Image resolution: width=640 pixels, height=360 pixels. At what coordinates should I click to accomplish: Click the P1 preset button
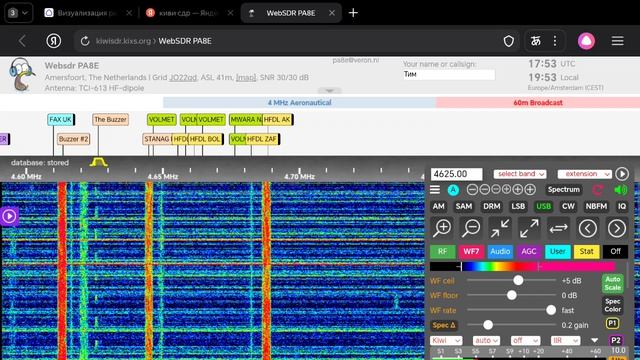(x=612, y=324)
